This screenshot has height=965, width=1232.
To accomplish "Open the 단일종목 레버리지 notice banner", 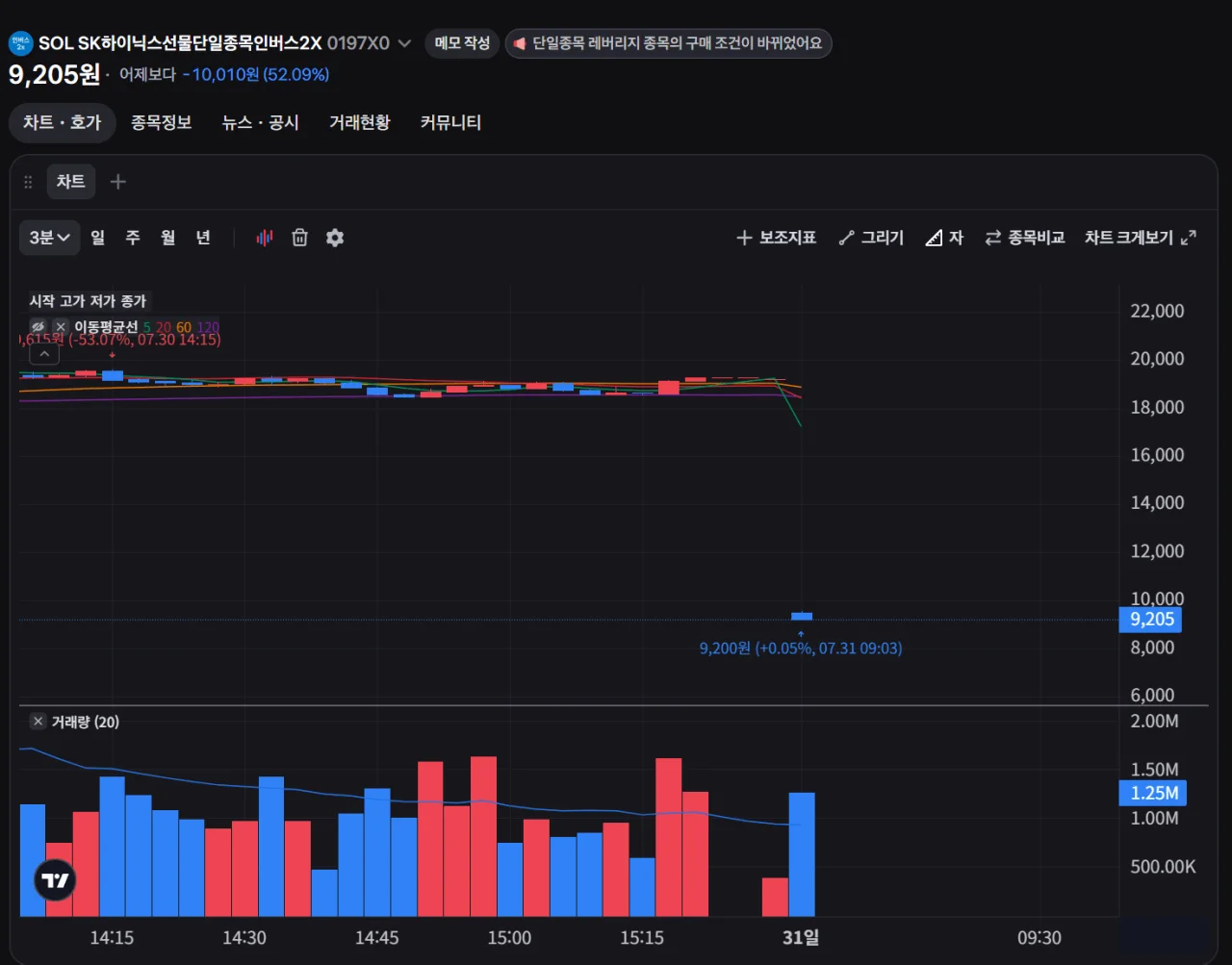I will (x=668, y=43).
